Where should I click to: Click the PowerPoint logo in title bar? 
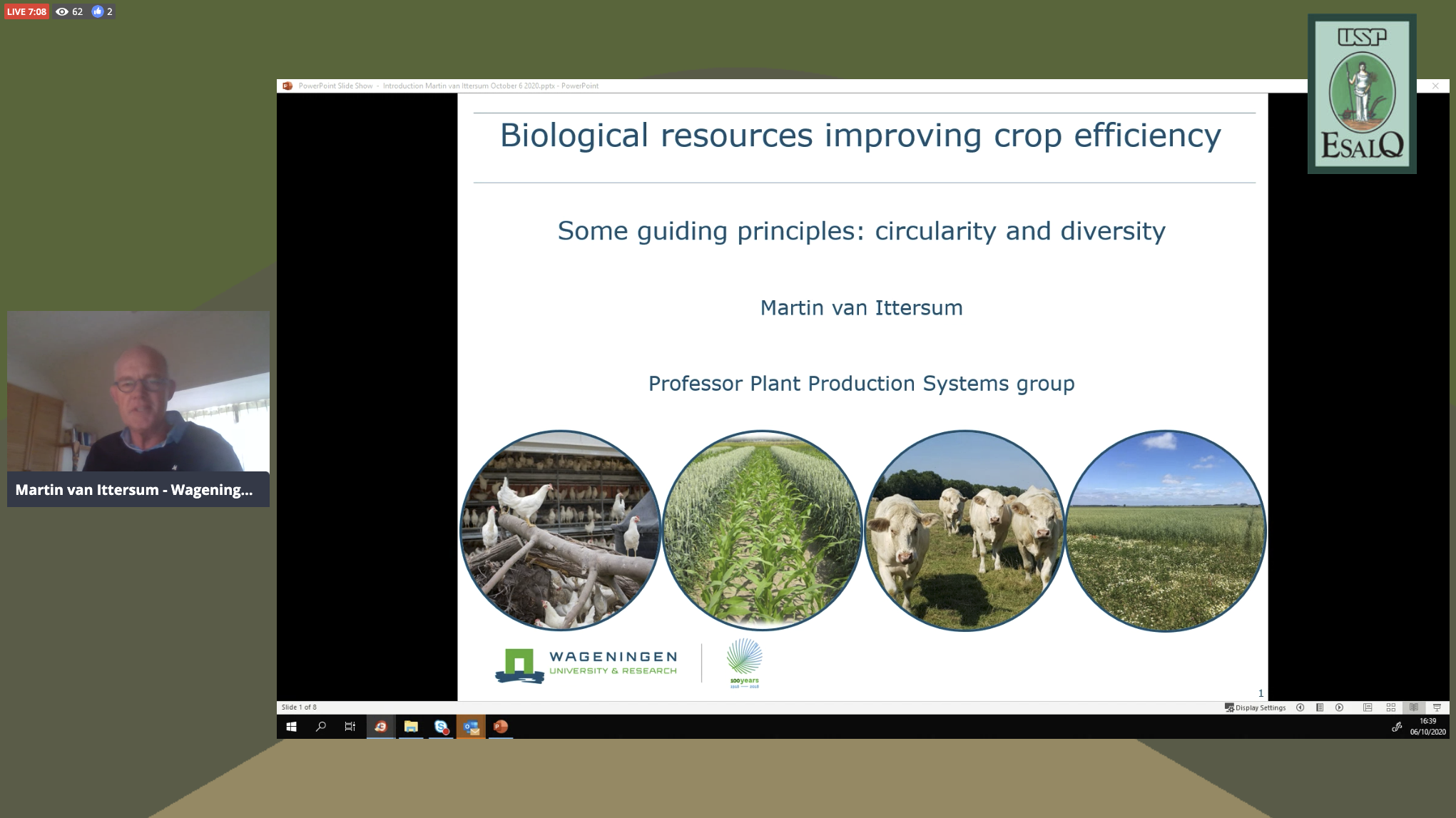tap(287, 86)
